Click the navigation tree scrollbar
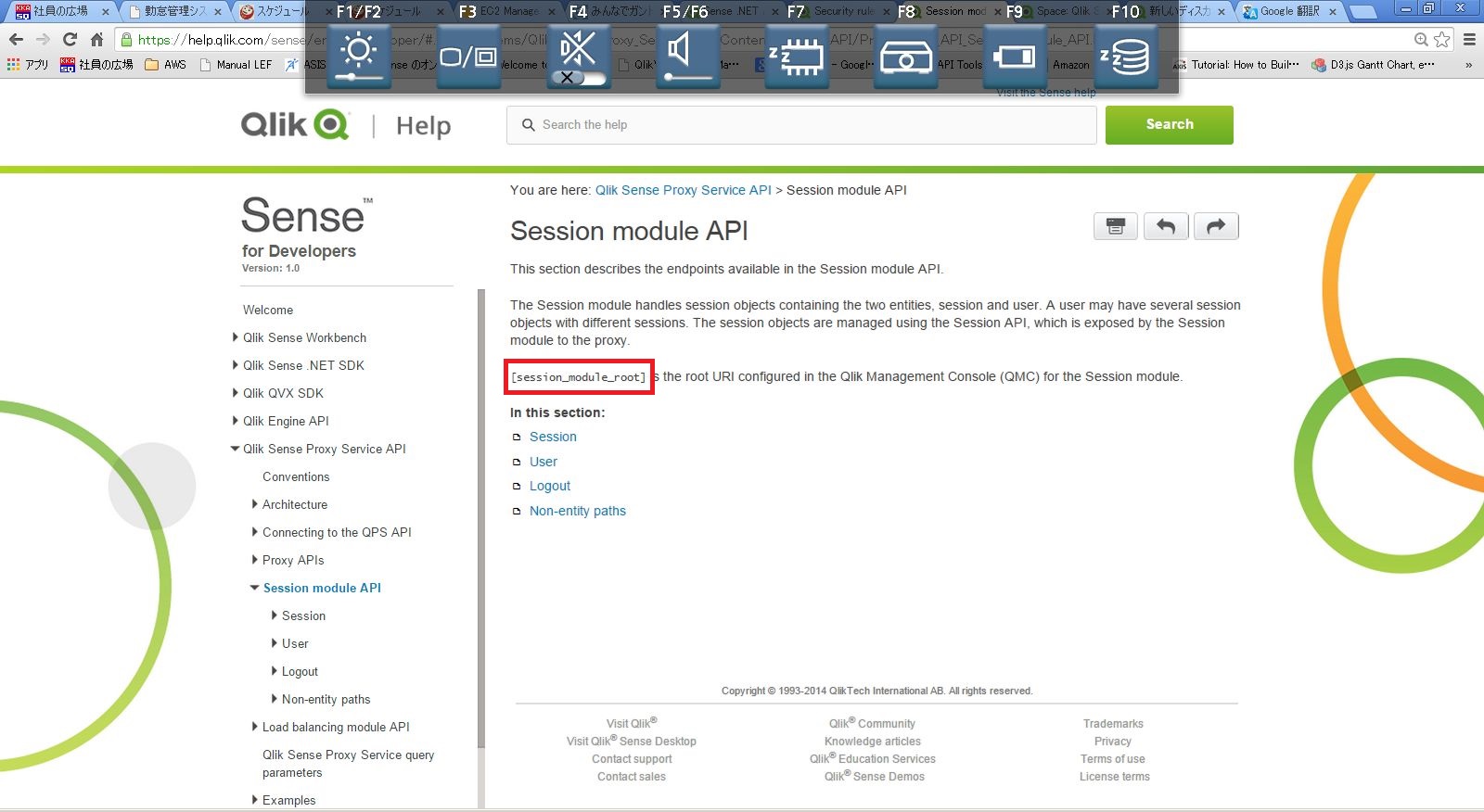 pos(481,519)
